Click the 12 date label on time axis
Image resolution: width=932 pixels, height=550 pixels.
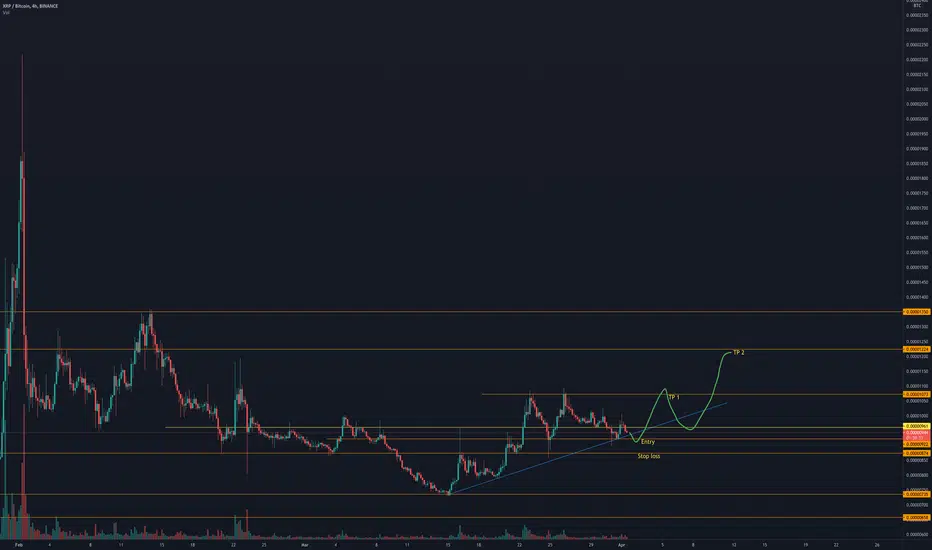(x=734, y=545)
